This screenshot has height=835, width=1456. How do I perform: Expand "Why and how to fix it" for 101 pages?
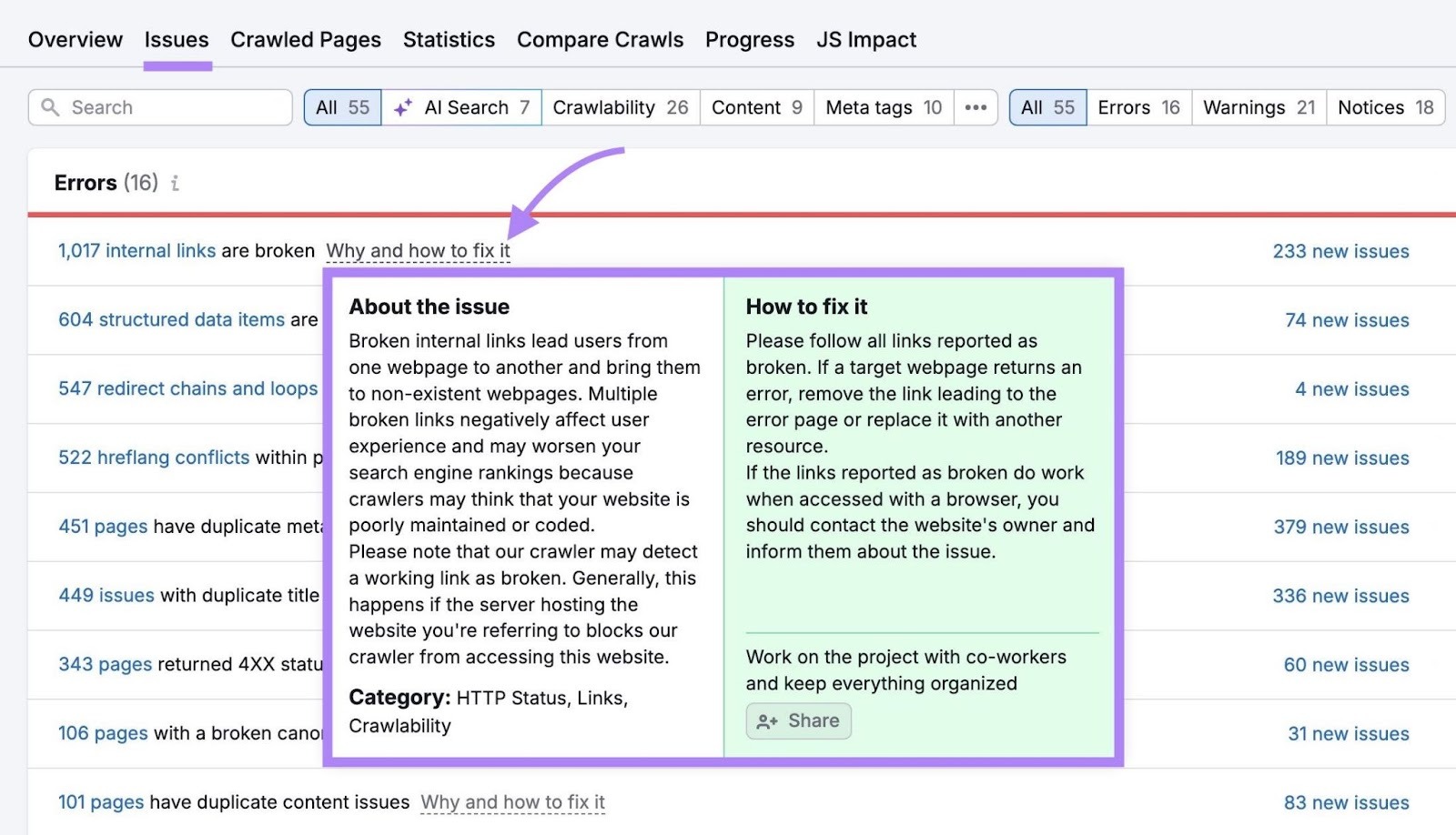click(x=513, y=802)
